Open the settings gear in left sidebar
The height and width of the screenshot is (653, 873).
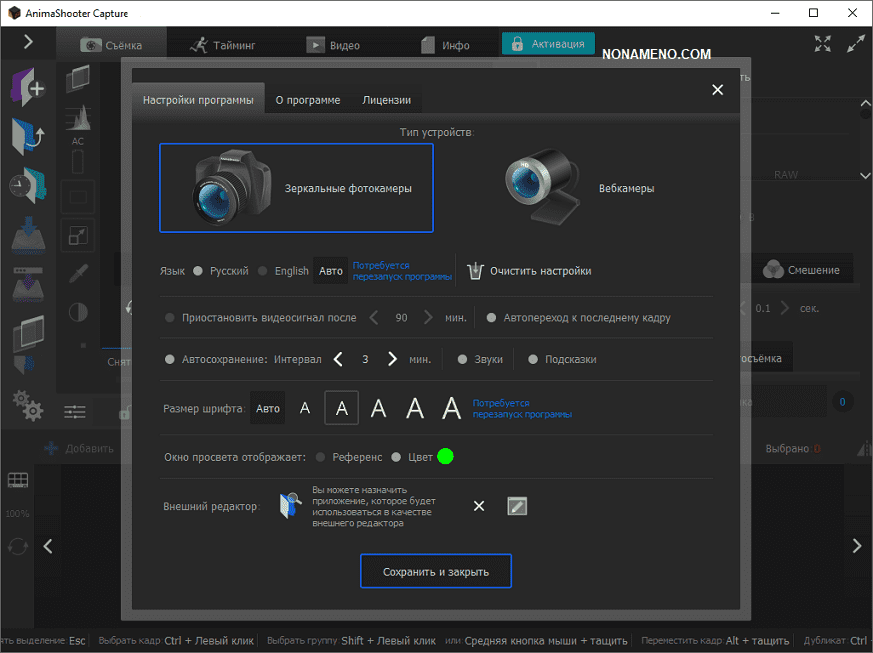[27, 406]
